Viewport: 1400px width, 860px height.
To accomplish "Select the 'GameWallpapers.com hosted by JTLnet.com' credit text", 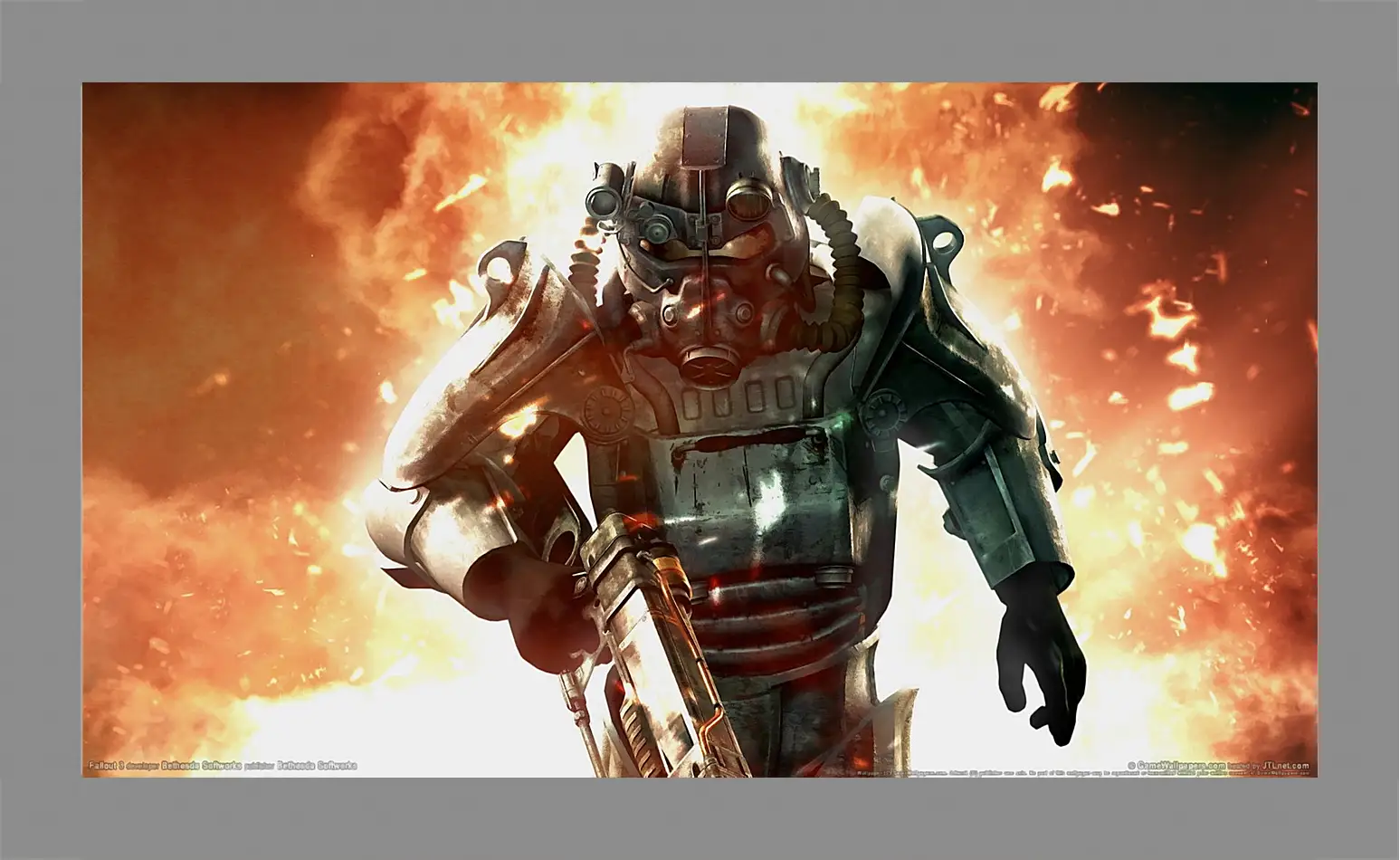I will [x=1221, y=766].
